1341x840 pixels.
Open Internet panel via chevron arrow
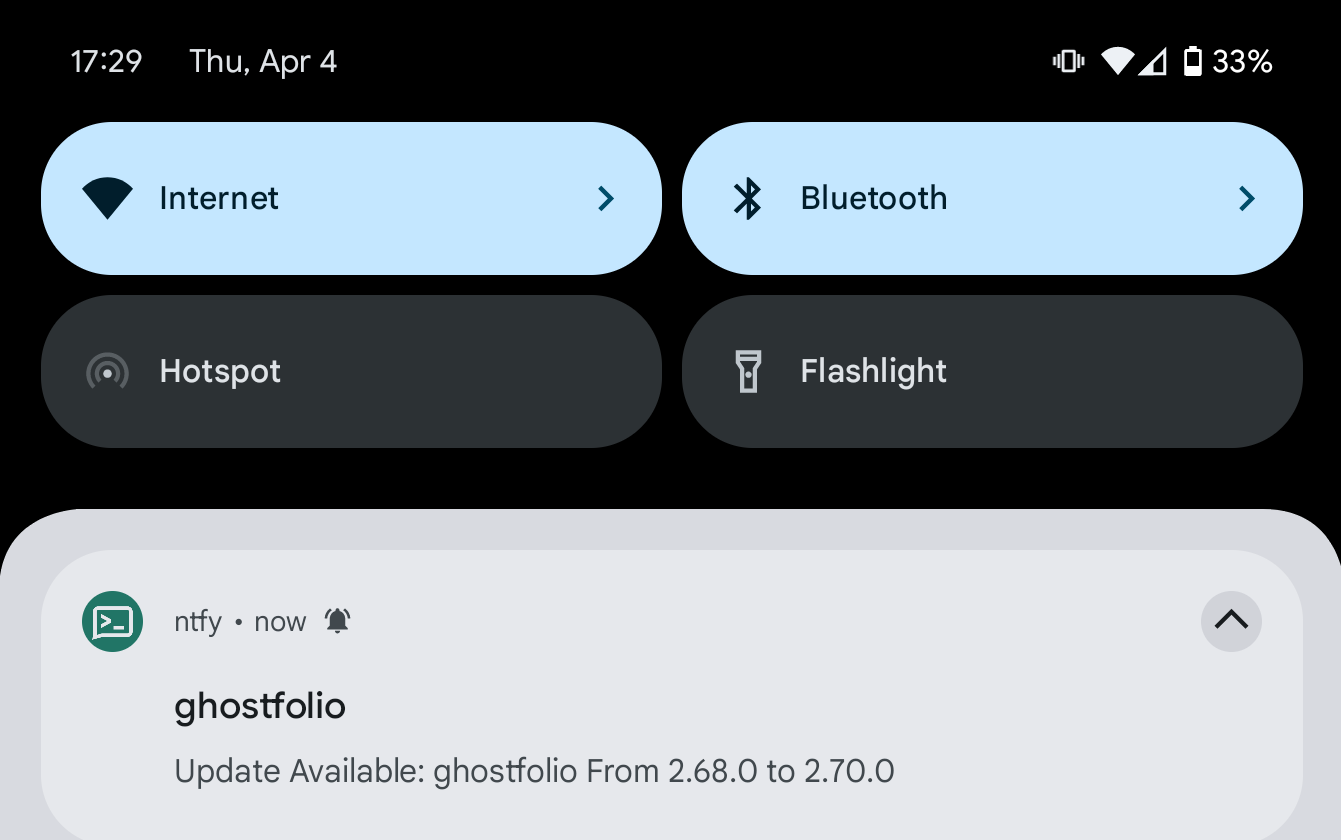coord(605,198)
